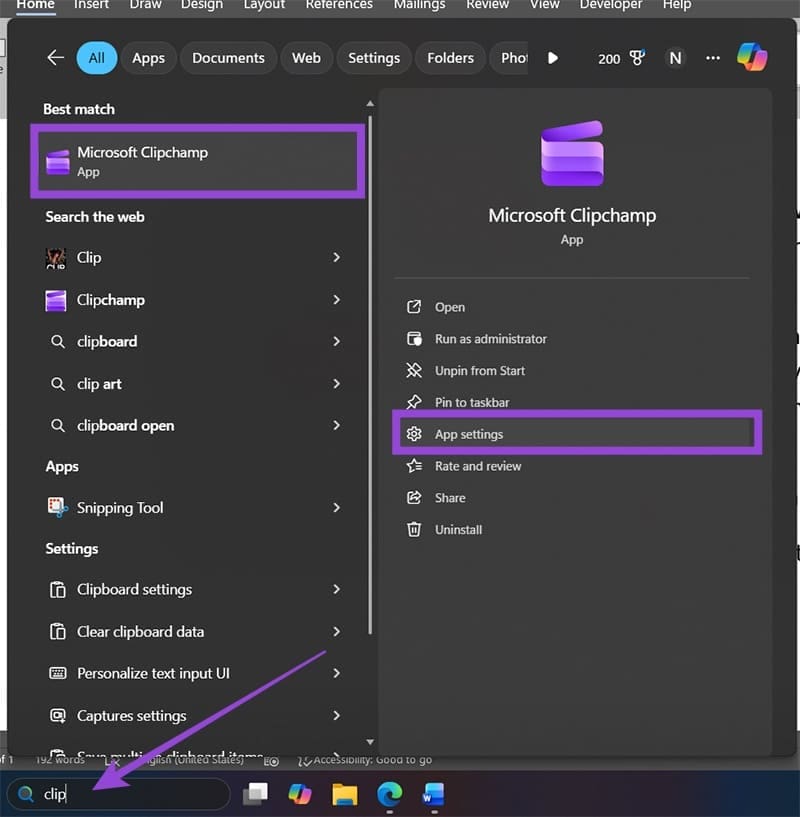Switch to the Documents filter tab
The image size is (800, 817).
(227, 58)
